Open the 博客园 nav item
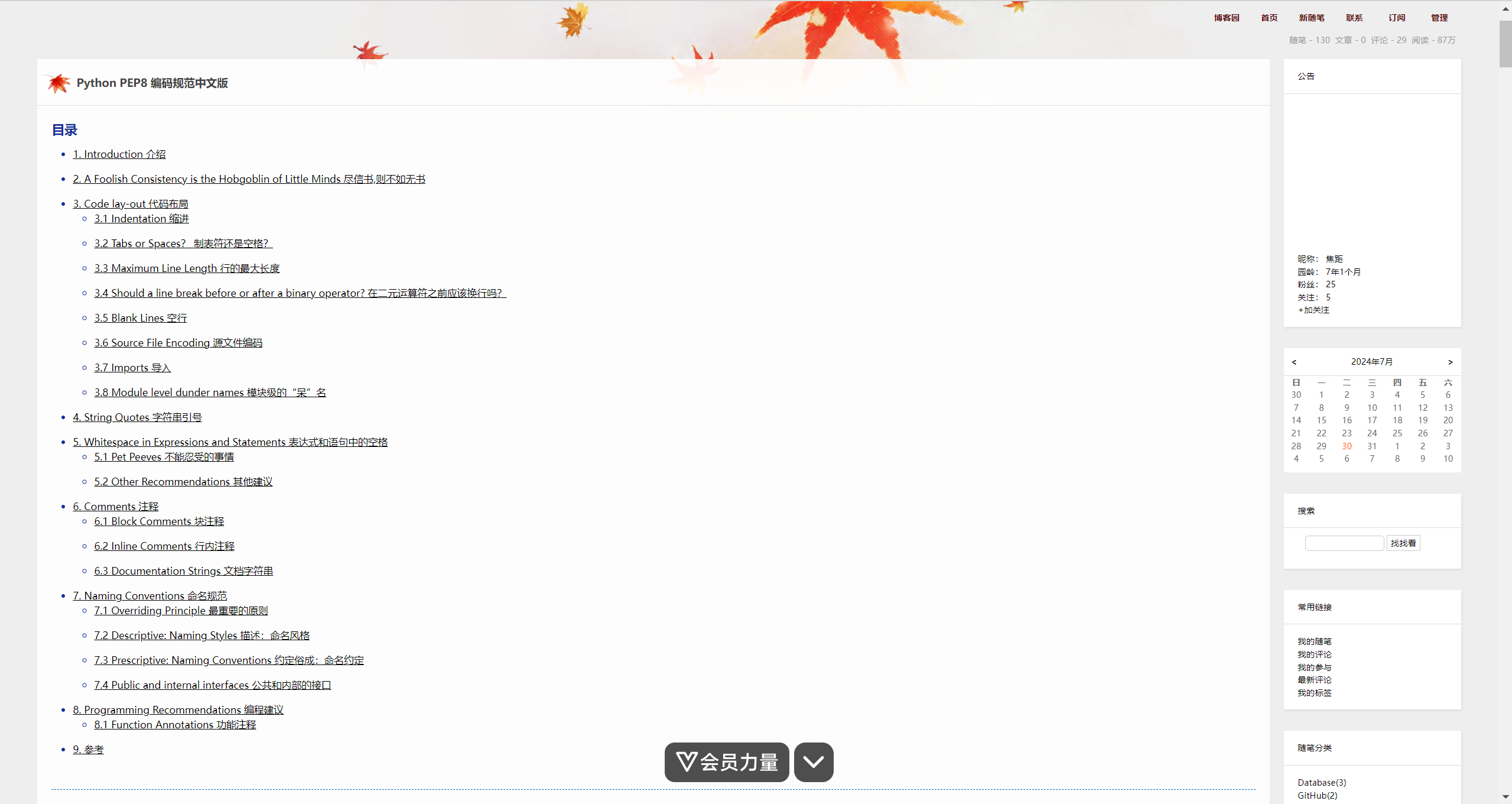The width and height of the screenshot is (1512, 804). tap(1227, 18)
